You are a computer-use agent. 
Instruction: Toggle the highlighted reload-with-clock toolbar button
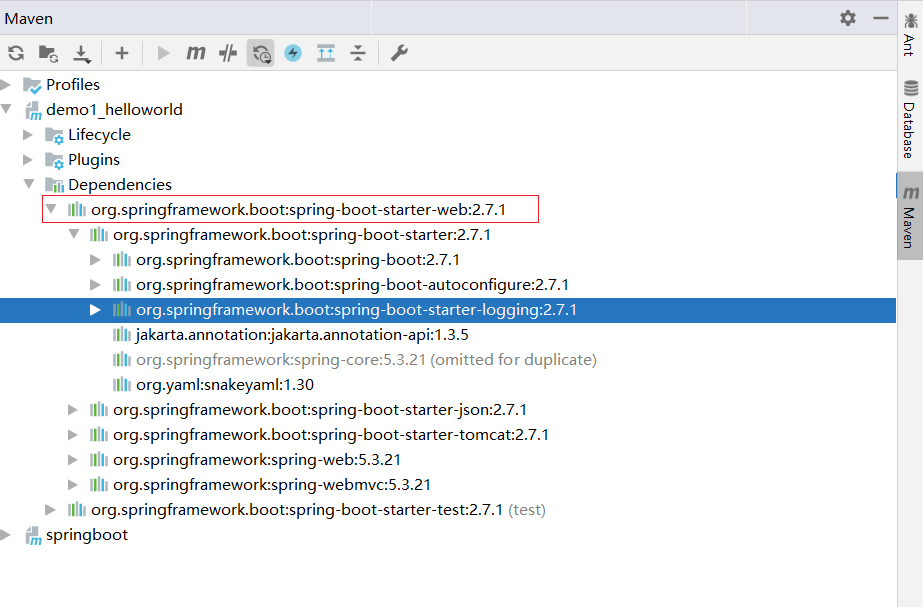tap(261, 53)
